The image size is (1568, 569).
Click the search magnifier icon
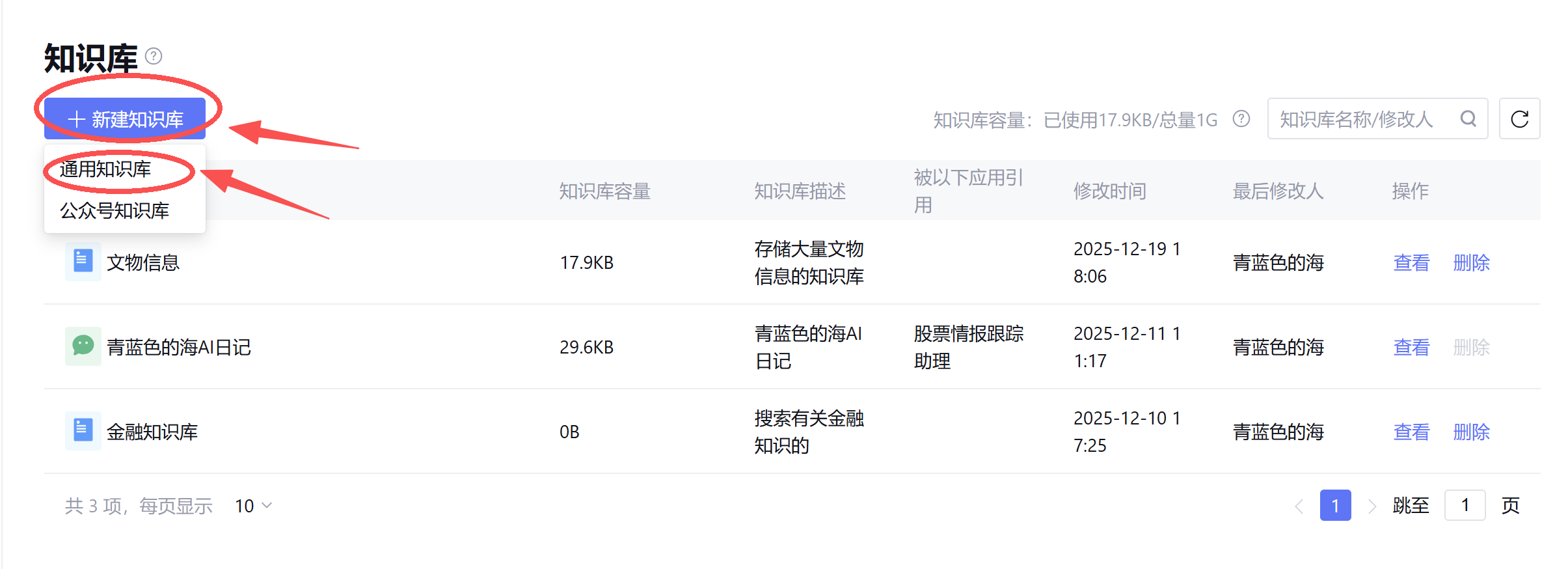pyautogui.click(x=1468, y=119)
